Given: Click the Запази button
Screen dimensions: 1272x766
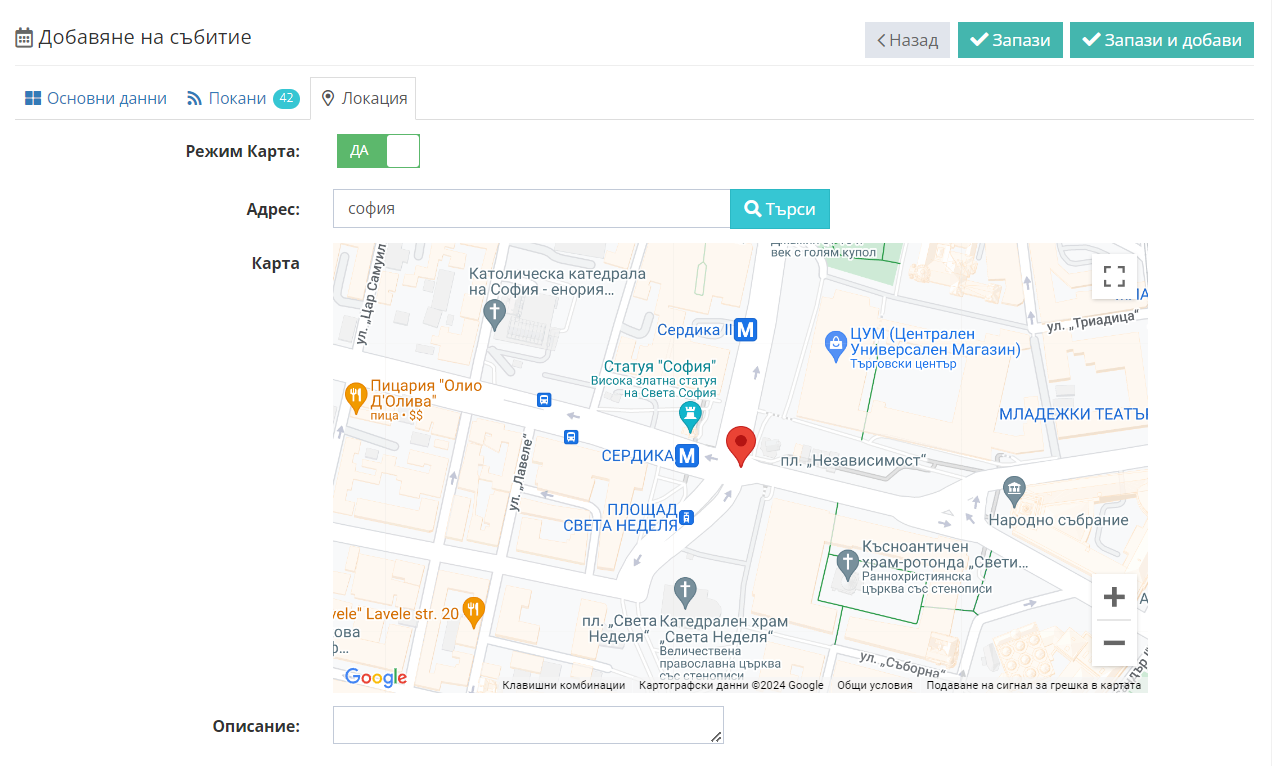Looking at the screenshot, I should coord(1010,40).
